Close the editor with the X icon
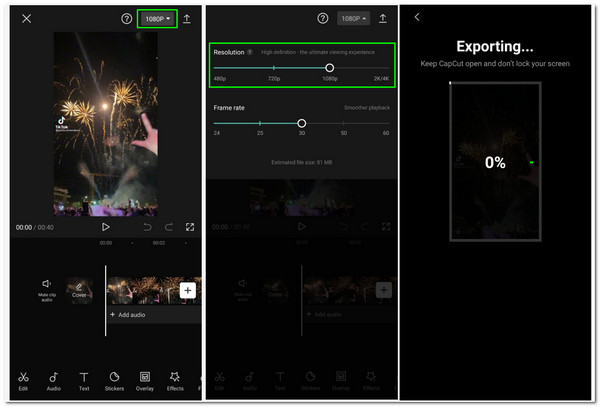 [27, 18]
